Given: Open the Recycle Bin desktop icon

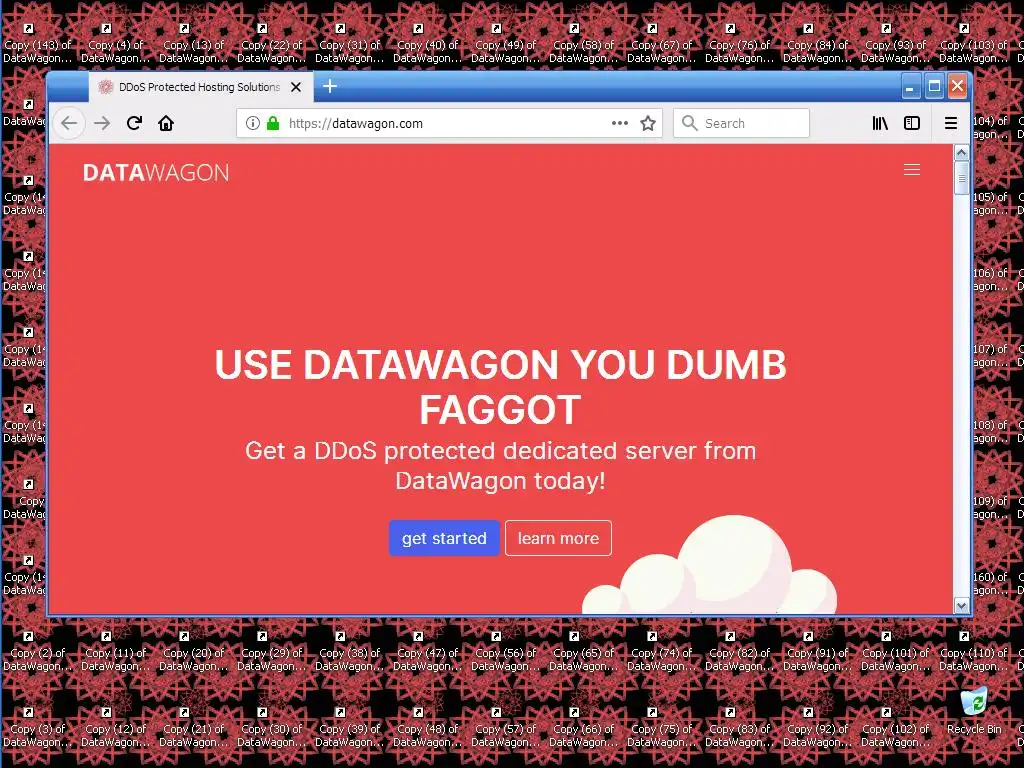Looking at the screenshot, I should click(974, 710).
